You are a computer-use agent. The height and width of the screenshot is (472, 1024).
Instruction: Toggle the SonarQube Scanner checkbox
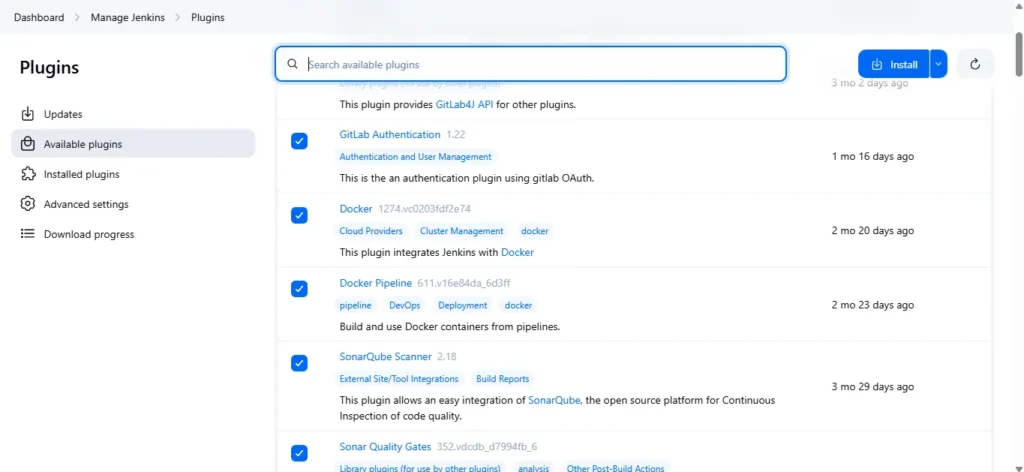point(299,363)
